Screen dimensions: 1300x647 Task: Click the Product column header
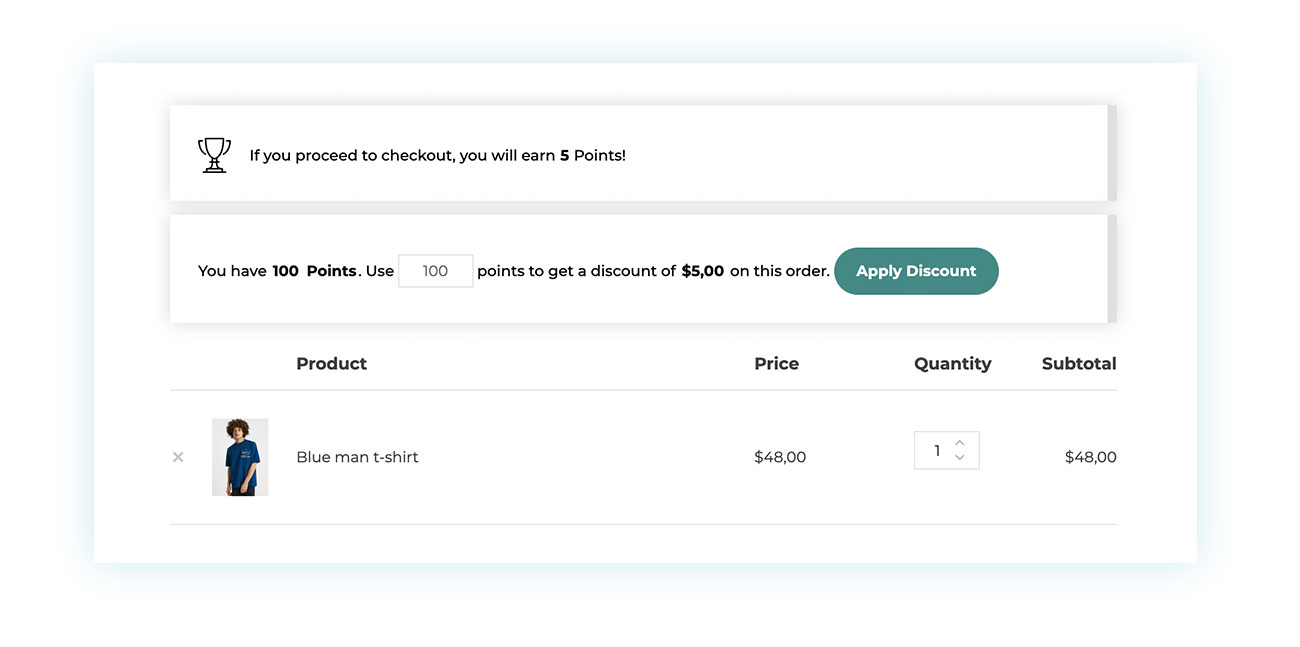[x=331, y=364]
